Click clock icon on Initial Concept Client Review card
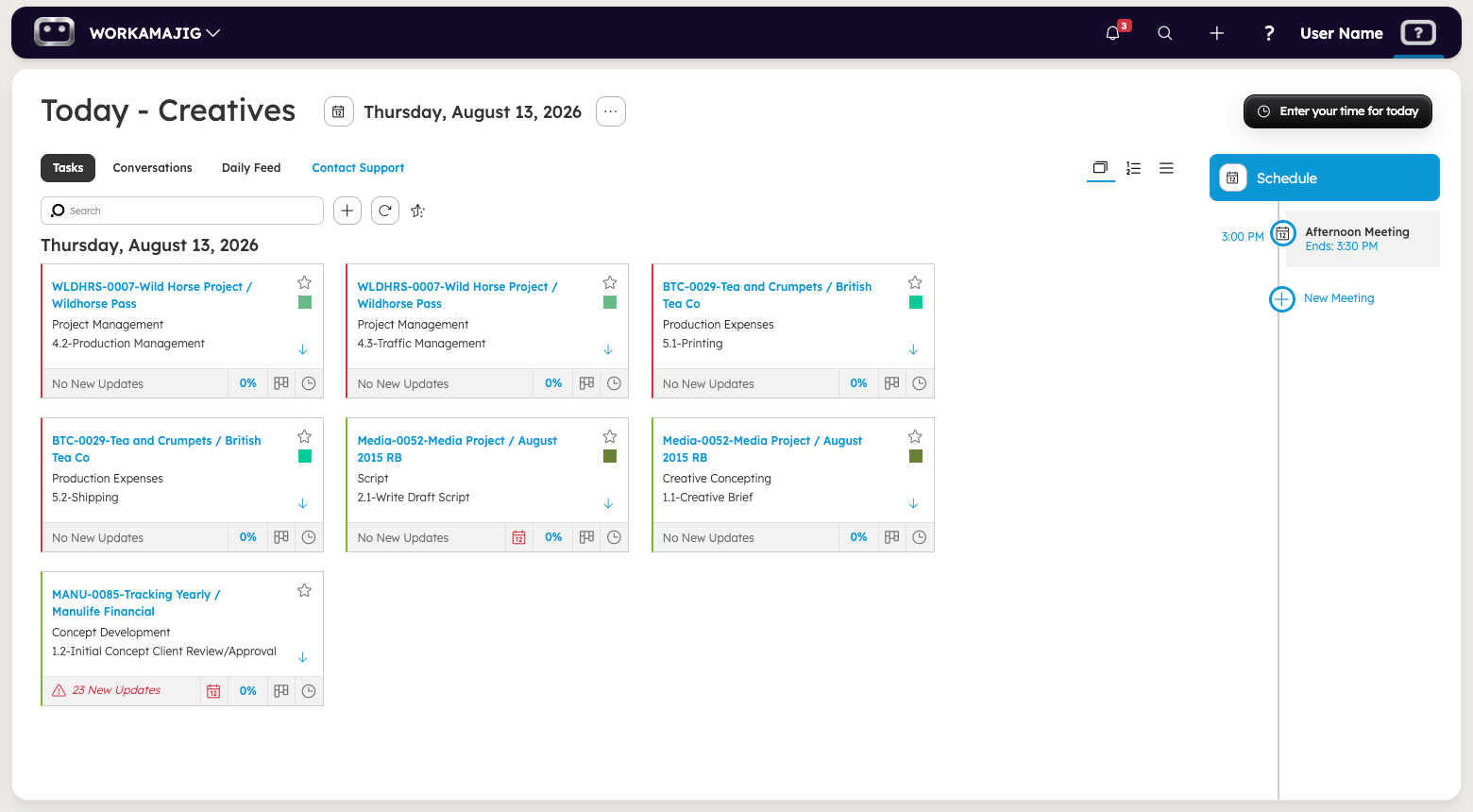1473x812 pixels. (309, 691)
